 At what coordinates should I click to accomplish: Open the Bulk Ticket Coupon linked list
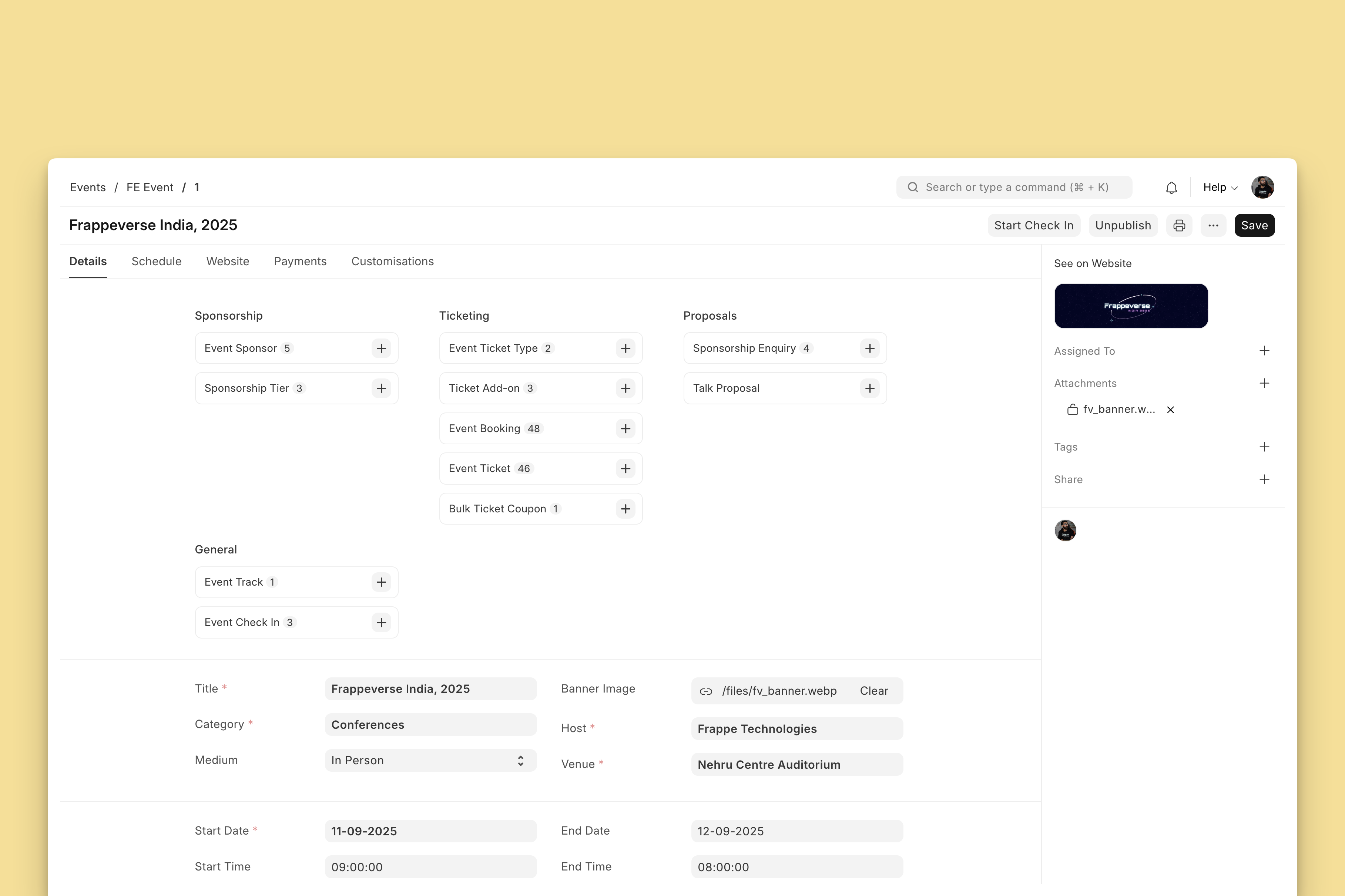pyautogui.click(x=497, y=509)
